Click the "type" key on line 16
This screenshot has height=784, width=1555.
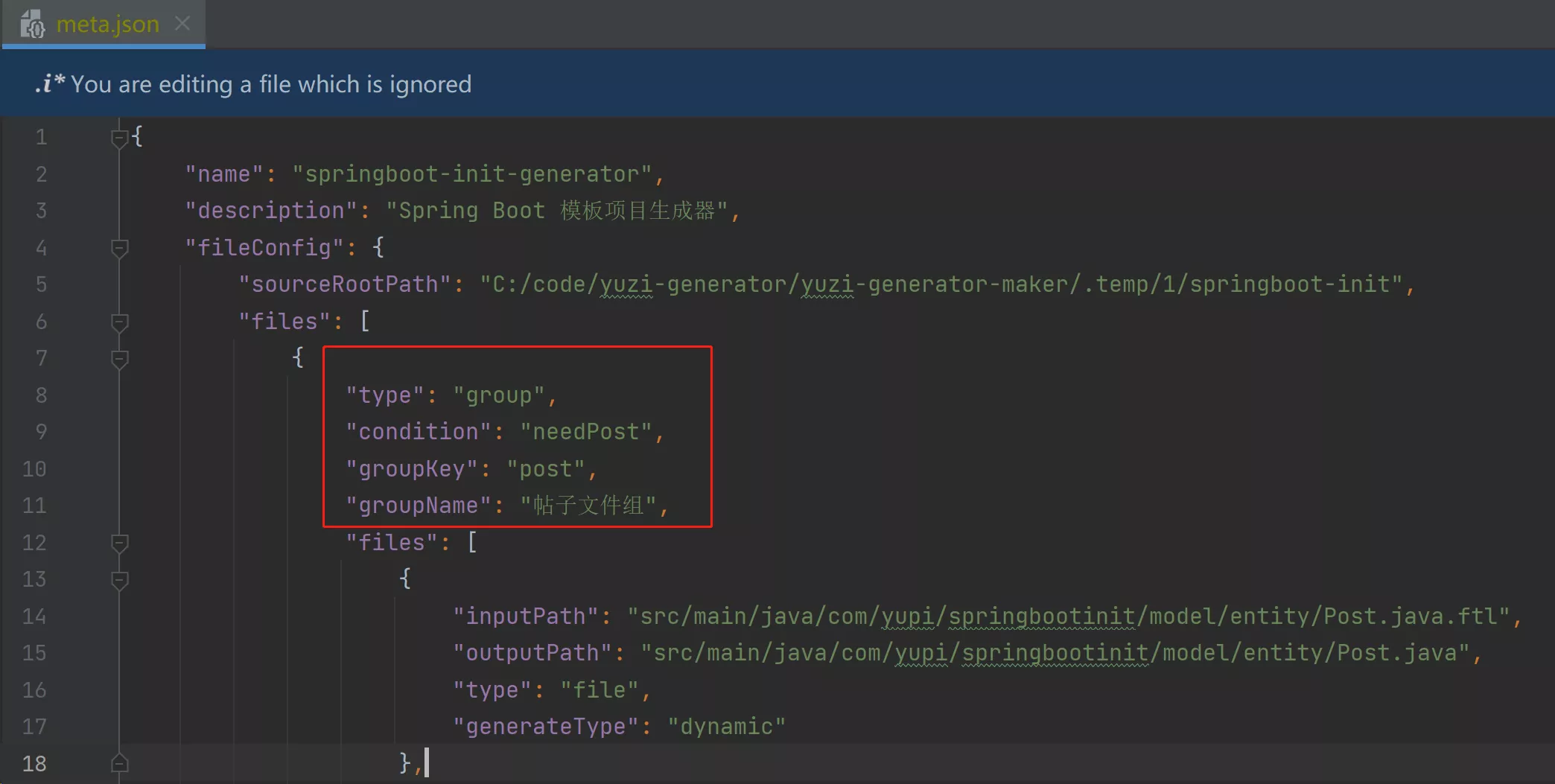492,690
